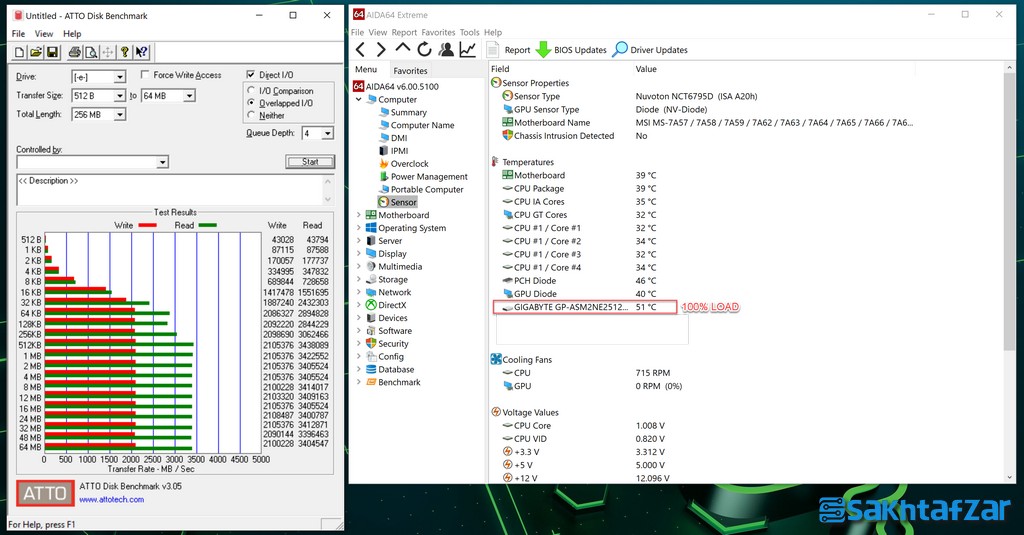Click the Print Preview icon in ATTO
This screenshot has width=1024, height=535.
pos(91,52)
